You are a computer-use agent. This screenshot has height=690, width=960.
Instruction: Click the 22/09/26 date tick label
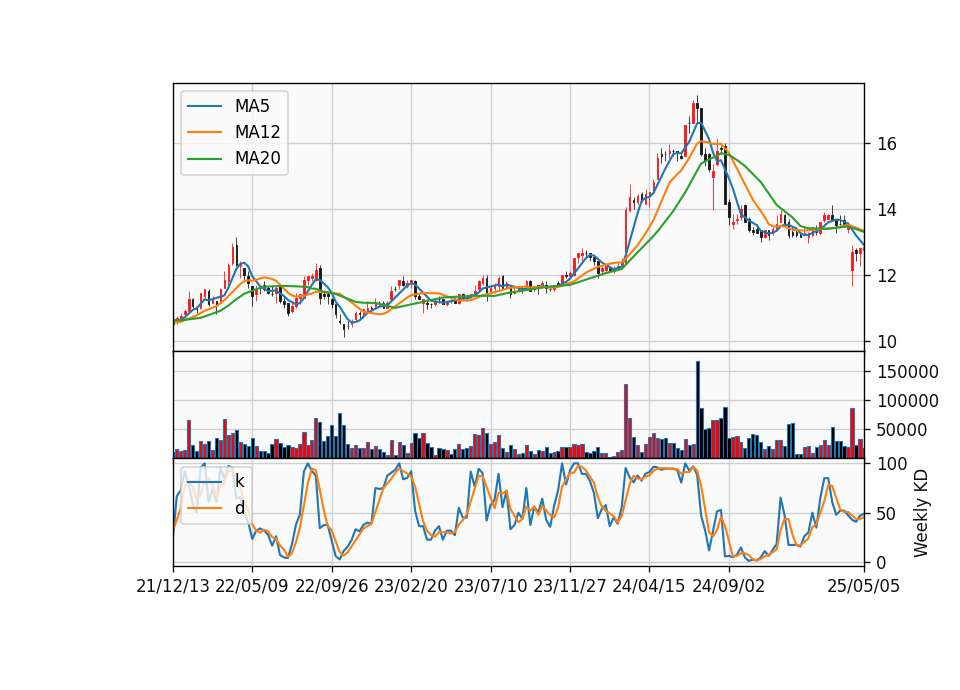click(332, 586)
